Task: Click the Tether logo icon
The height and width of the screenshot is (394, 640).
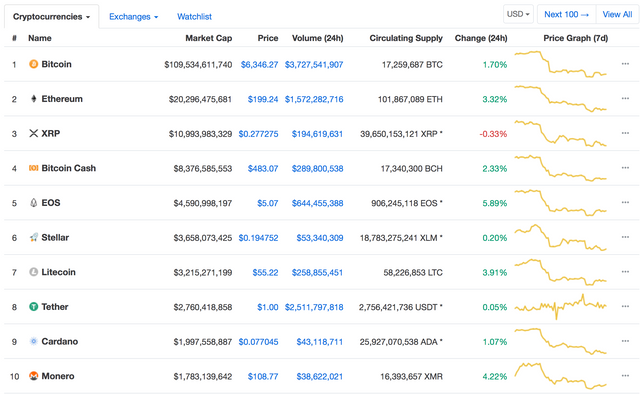Action: click(33, 307)
